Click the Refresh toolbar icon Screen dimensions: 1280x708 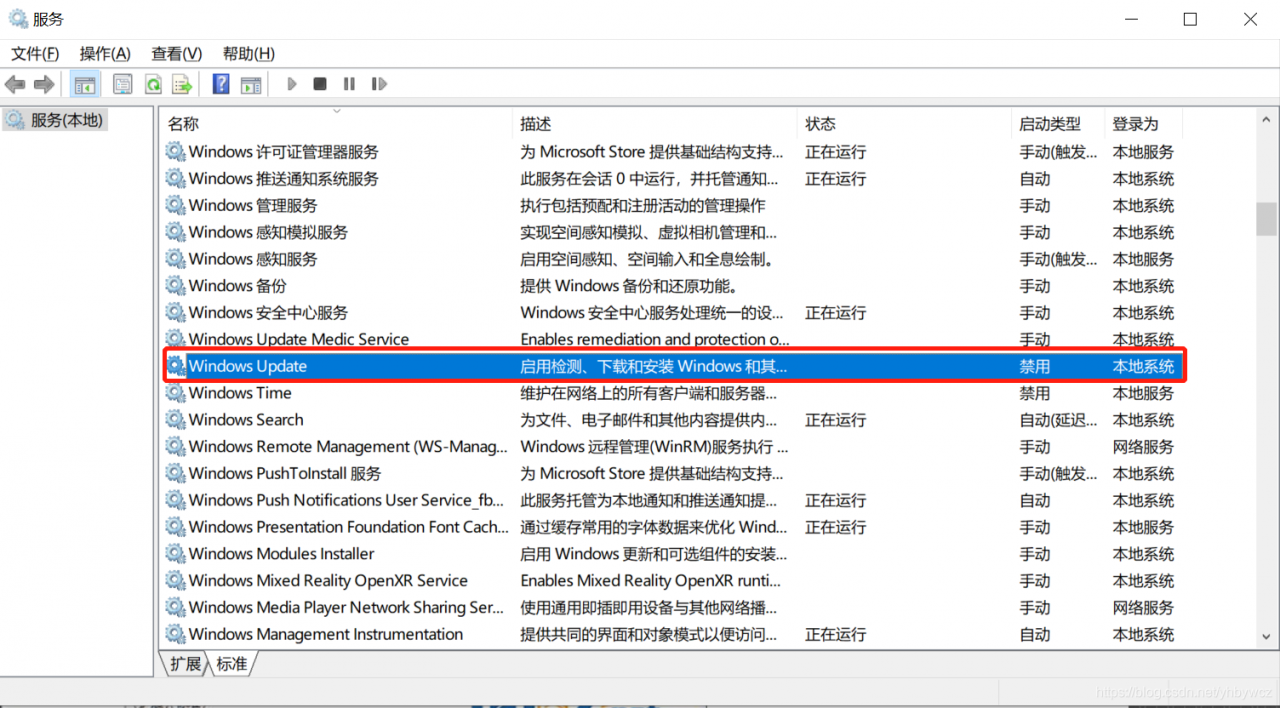coord(153,85)
